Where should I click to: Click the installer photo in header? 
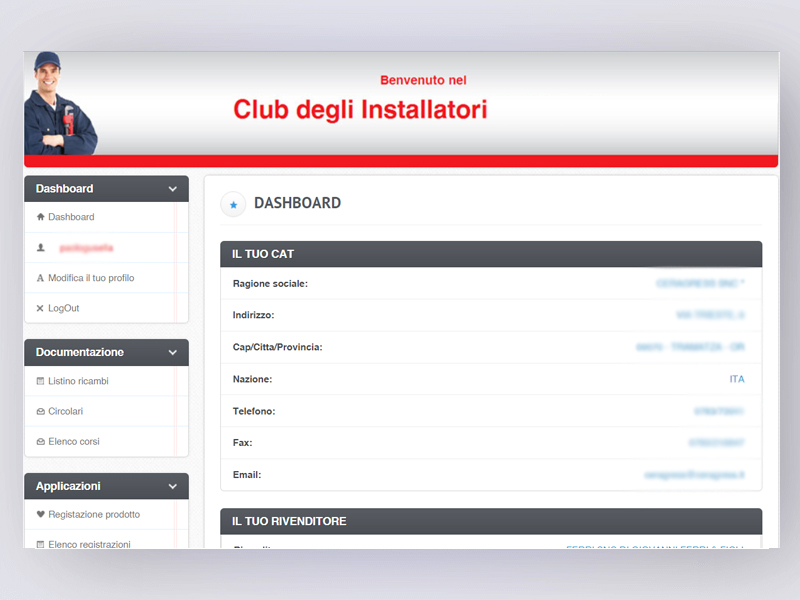[60, 104]
